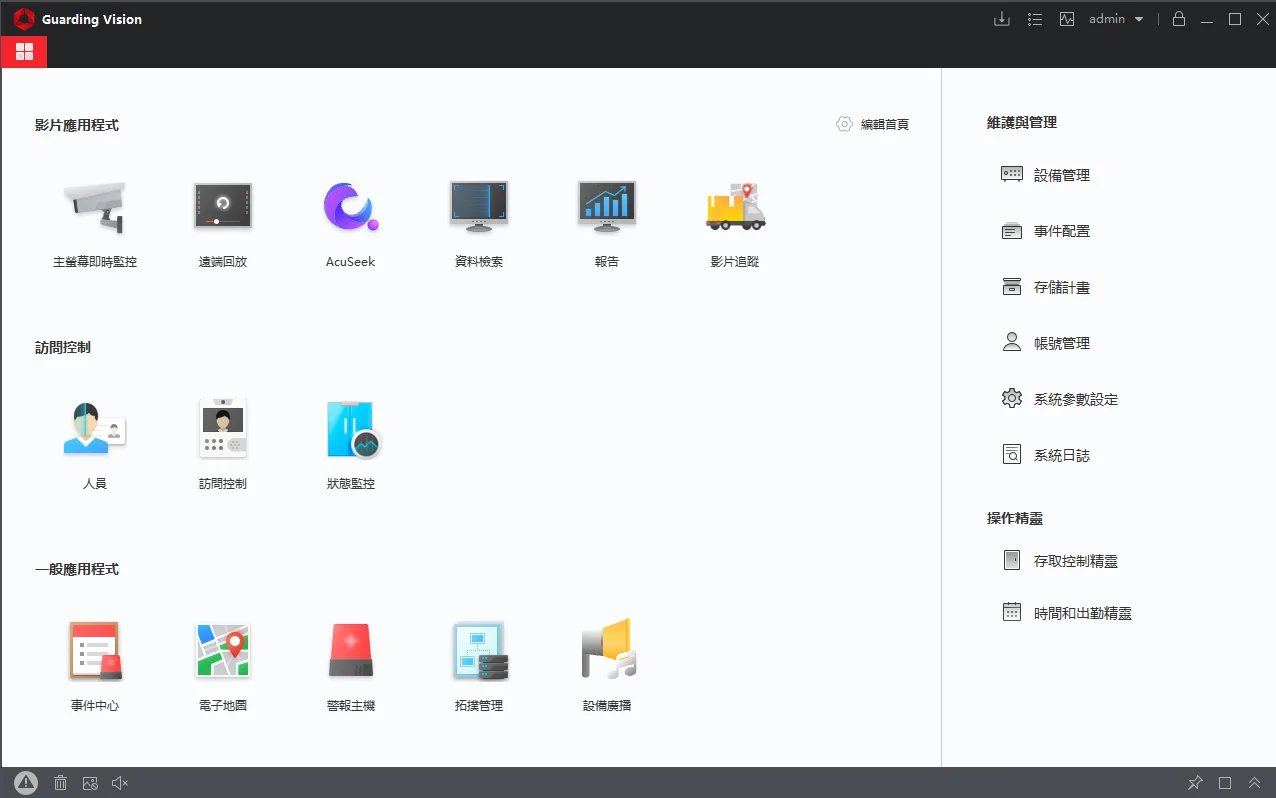Open the 報告 chart icon
Screen dimensions: 1276x798
pyautogui.click(x=606, y=208)
